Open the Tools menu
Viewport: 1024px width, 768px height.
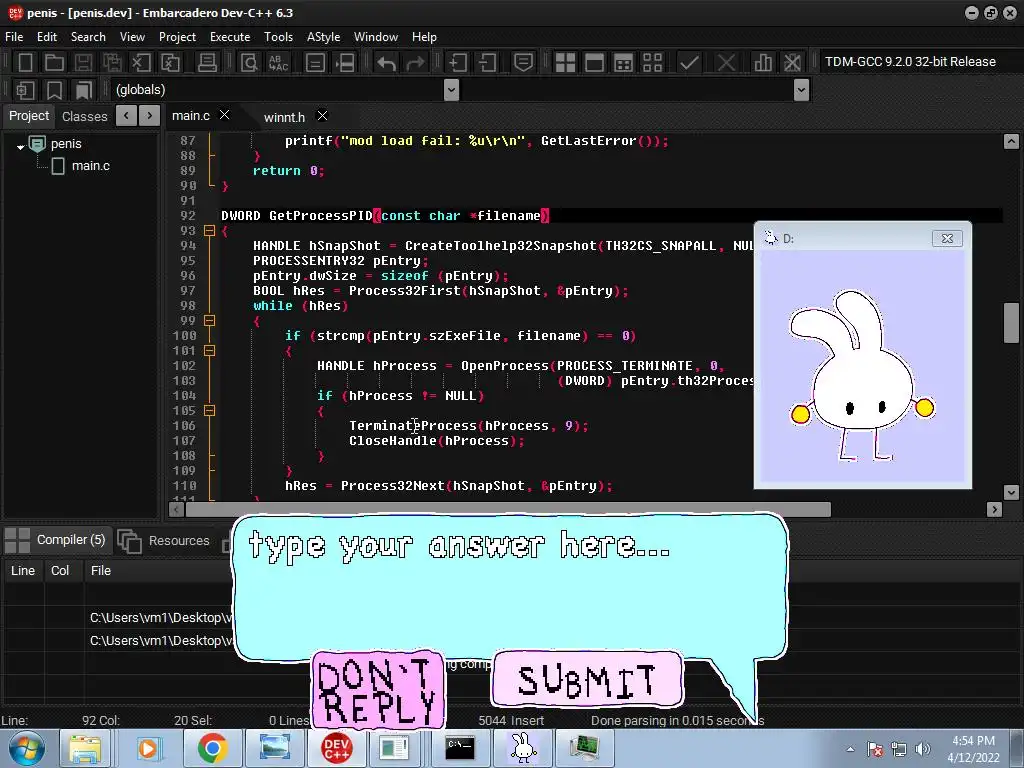tap(278, 37)
